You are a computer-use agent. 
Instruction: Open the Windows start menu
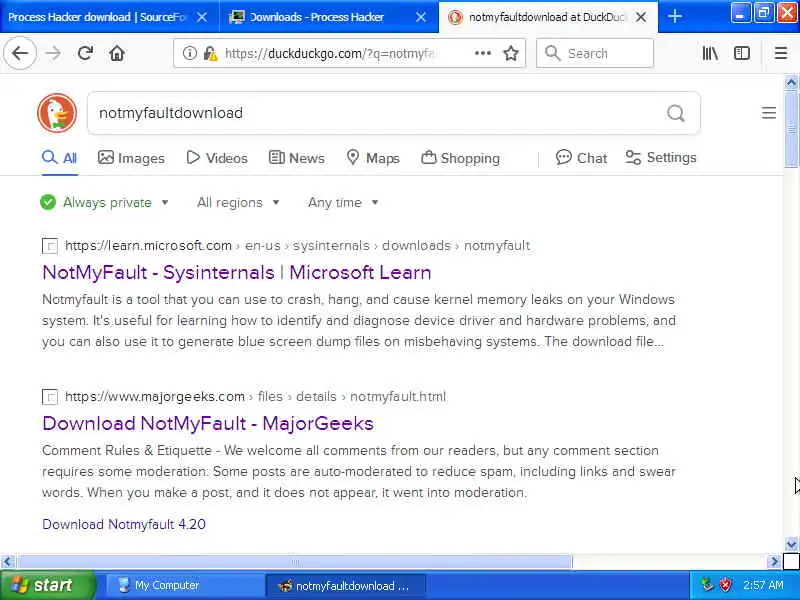47,585
